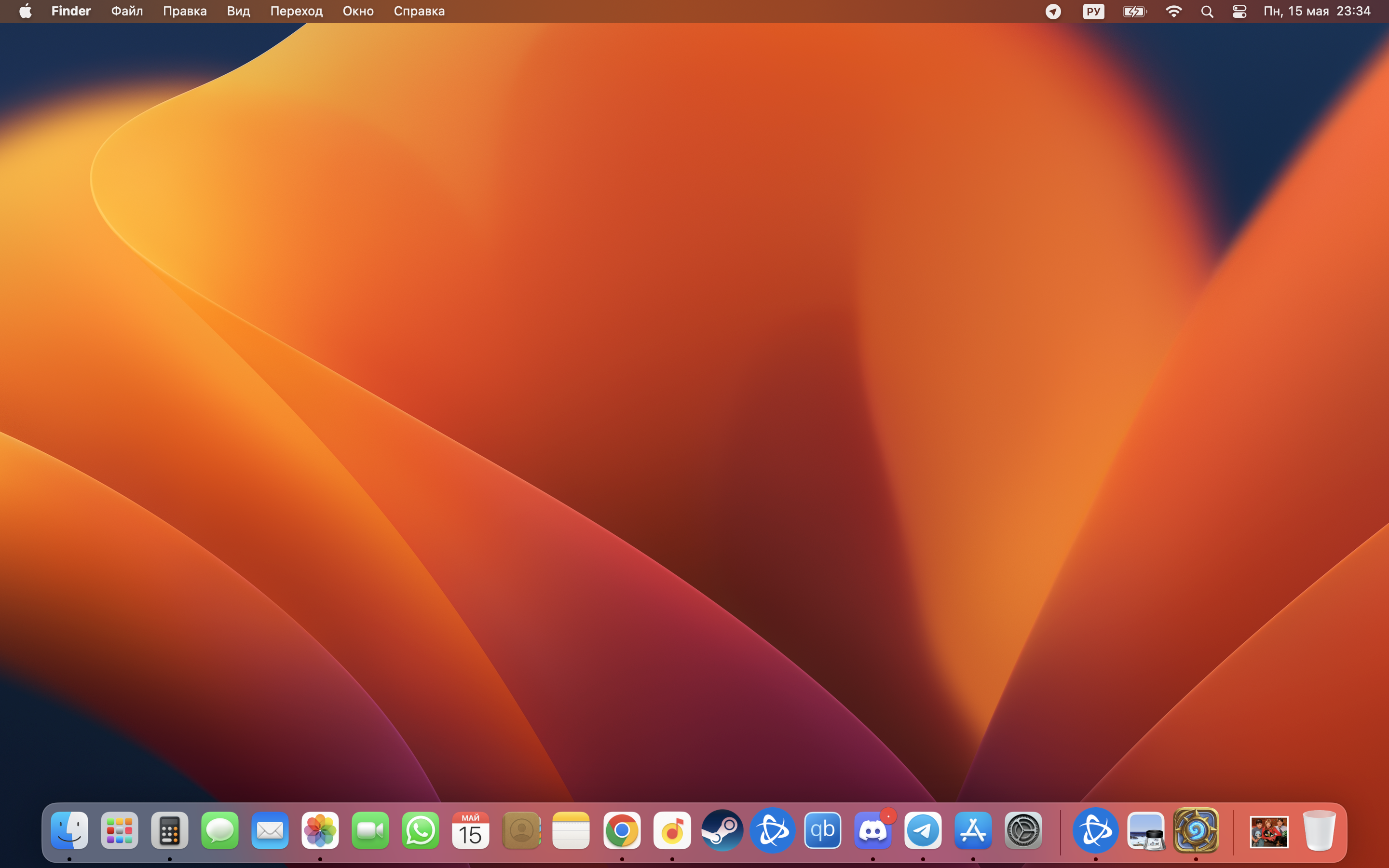
Task: Click the date and time Пн, 15 мая 23:34
Action: [1317, 11]
